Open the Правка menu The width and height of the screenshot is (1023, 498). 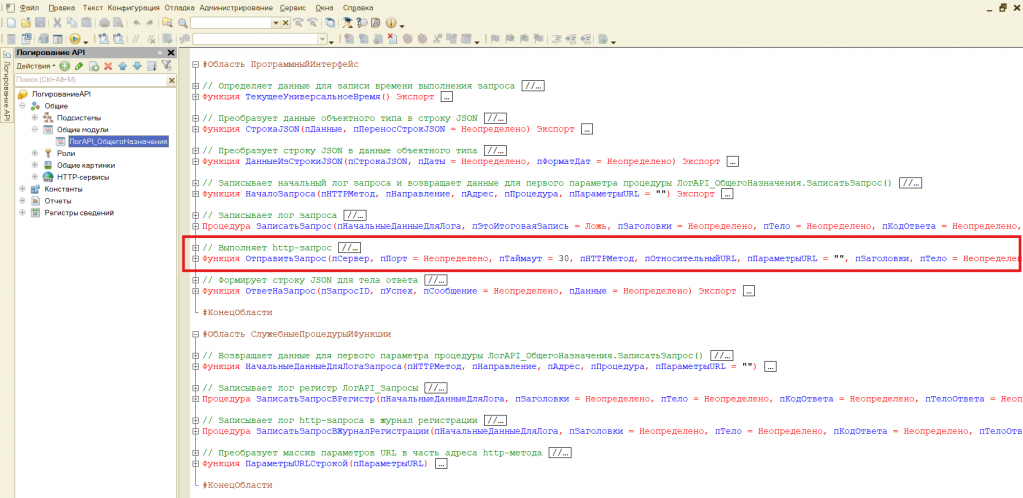[x=61, y=7]
